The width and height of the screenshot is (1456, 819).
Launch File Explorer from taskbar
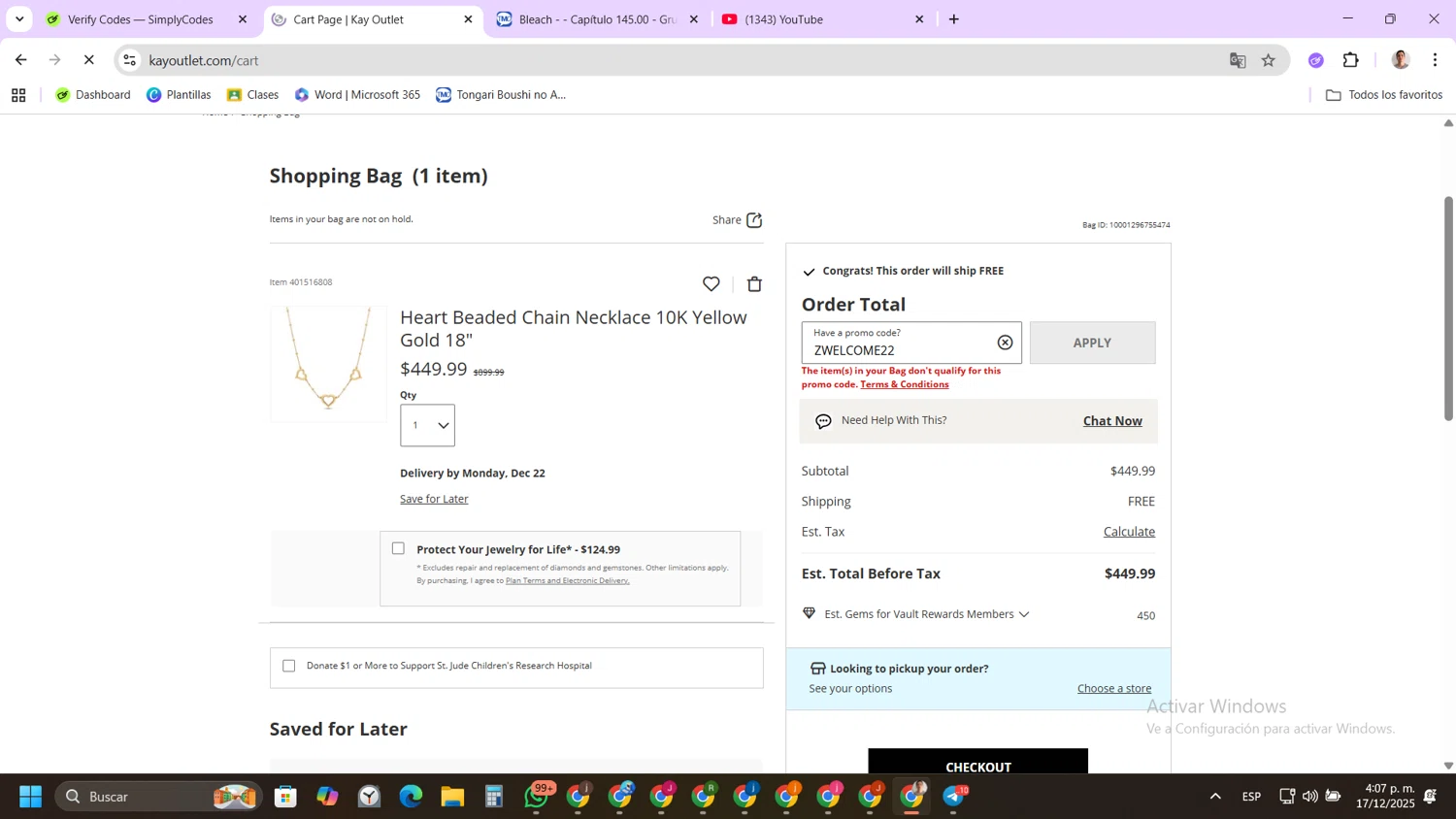click(x=452, y=797)
